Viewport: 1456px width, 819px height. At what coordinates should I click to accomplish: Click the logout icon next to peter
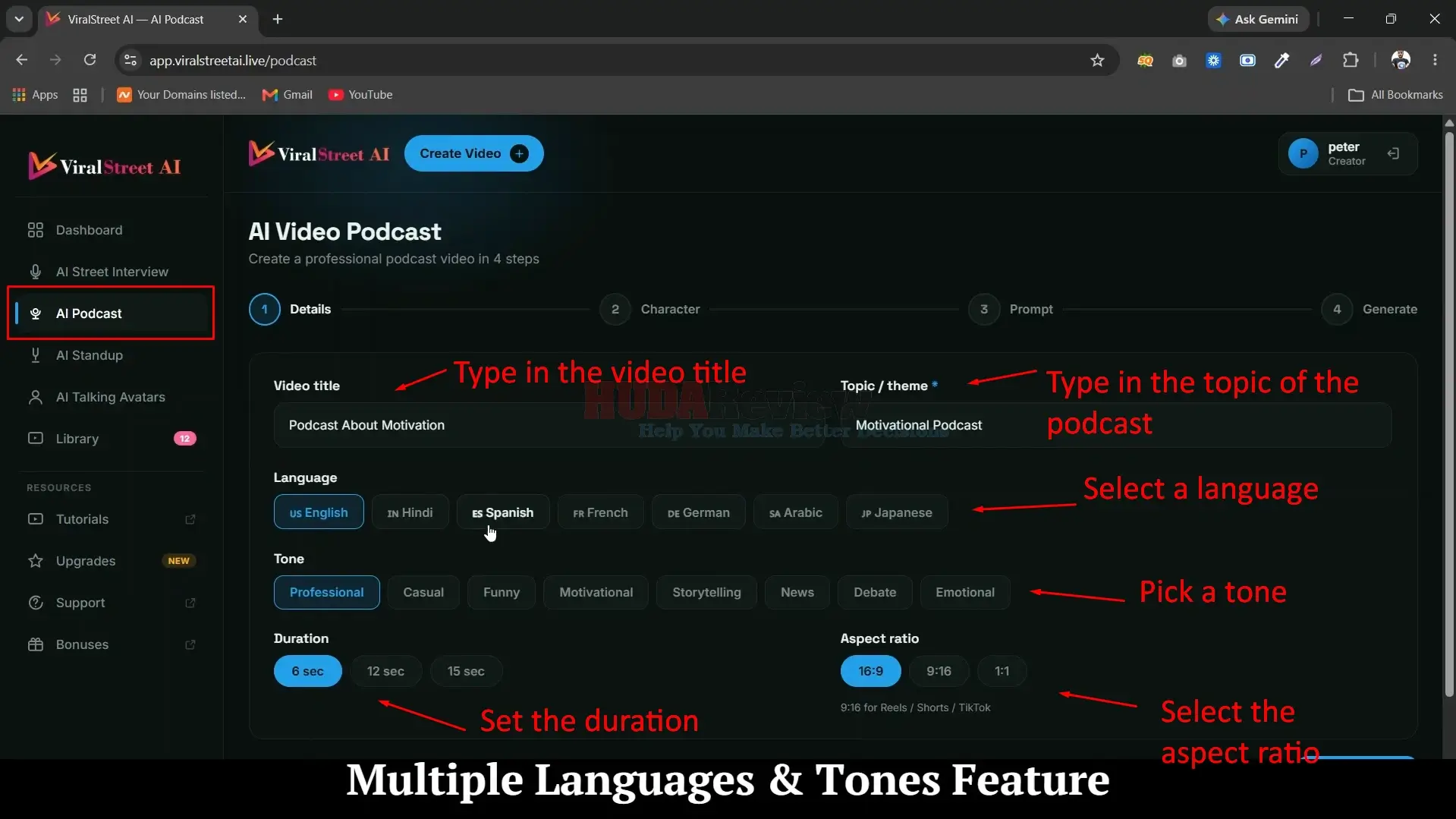[1393, 153]
